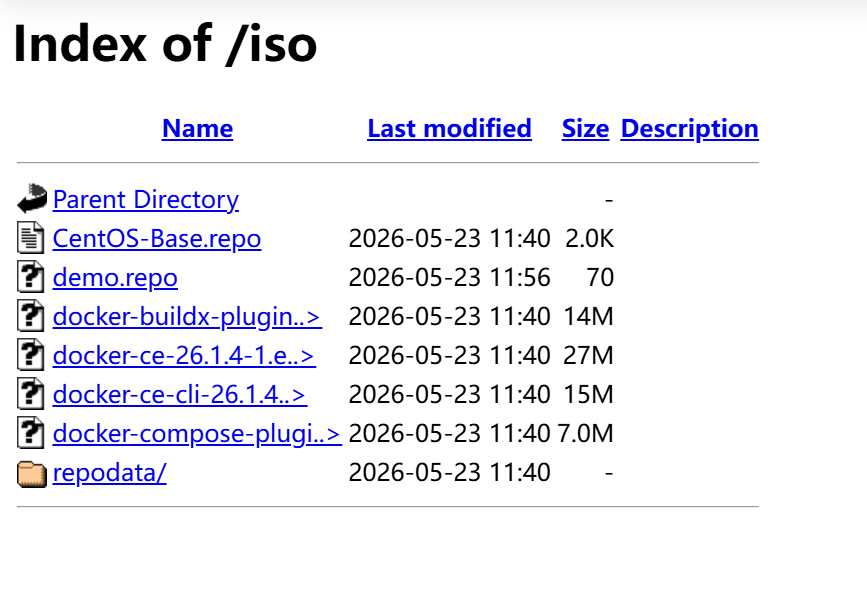Sort the listing by Last modified
Viewport: 867px width, 606px height.
[x=450, y=128]
